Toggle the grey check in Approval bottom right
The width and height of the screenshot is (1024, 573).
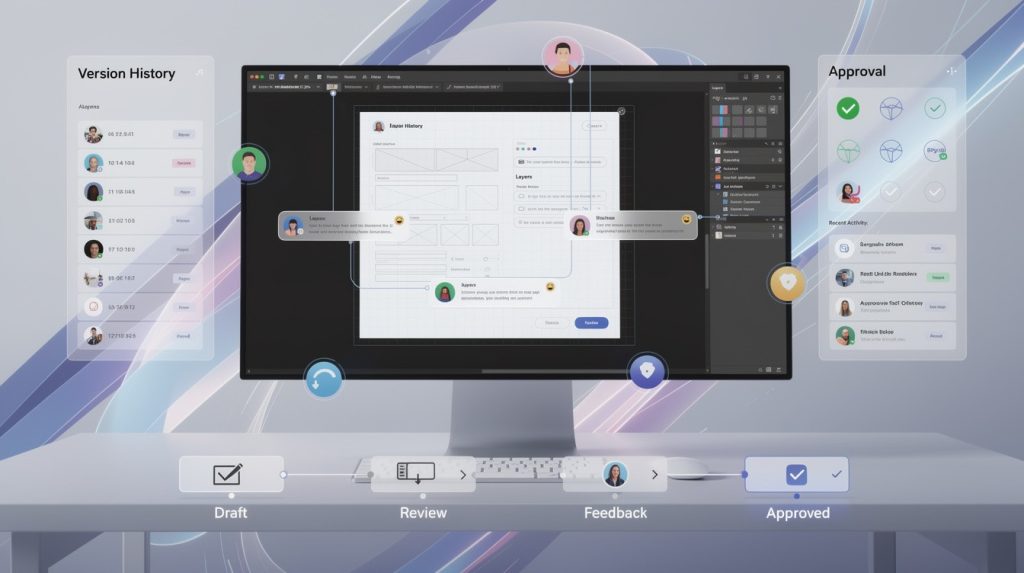[x=935, y=192]
